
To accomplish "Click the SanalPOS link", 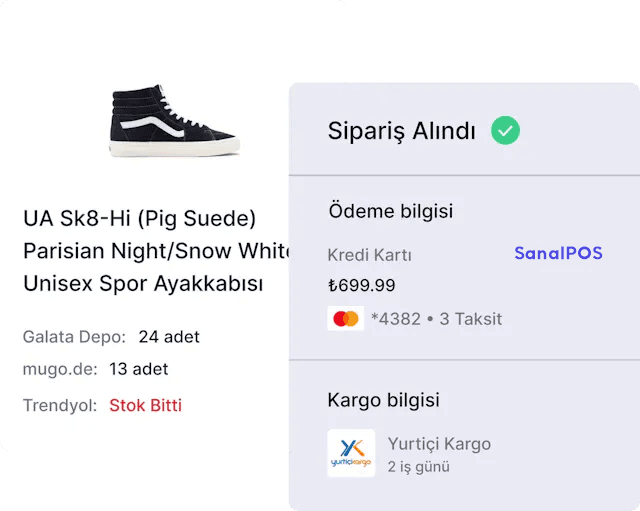I will 558,254.
